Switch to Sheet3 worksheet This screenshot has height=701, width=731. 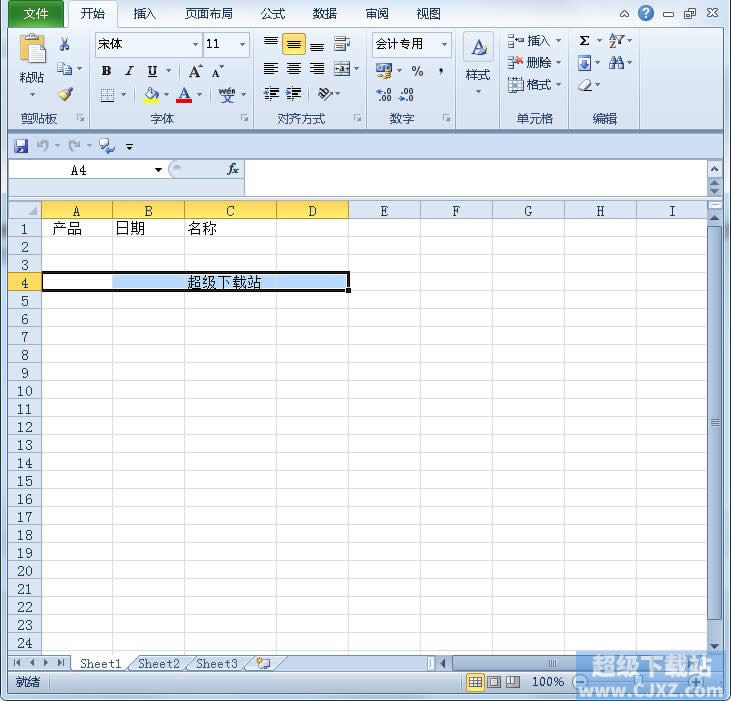pyautogui.click(x=217, y=663)
